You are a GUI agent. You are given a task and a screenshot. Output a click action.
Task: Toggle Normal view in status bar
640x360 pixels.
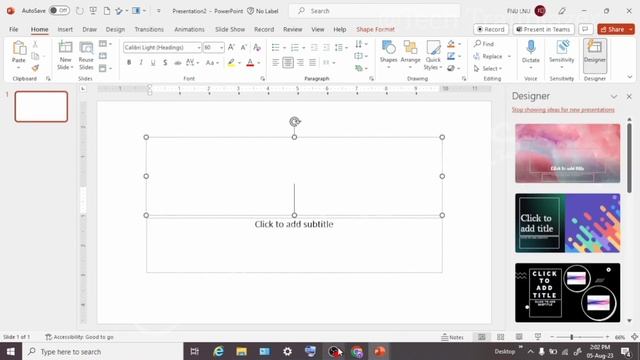pyautogui.click(x=482, y=337)
